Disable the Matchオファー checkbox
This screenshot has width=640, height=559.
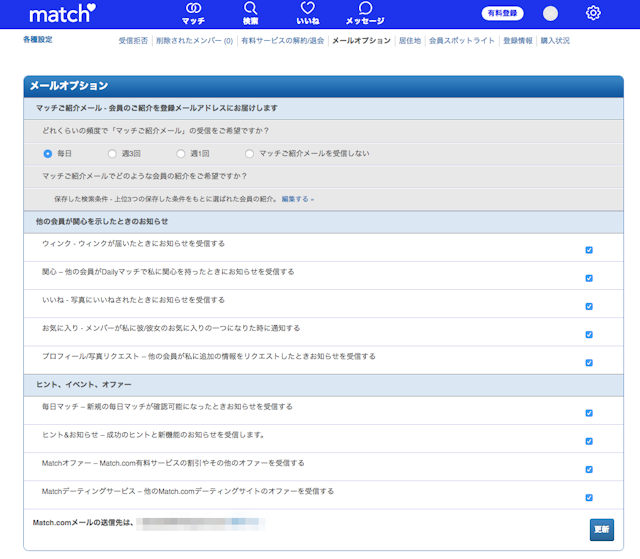coord(589,469)
